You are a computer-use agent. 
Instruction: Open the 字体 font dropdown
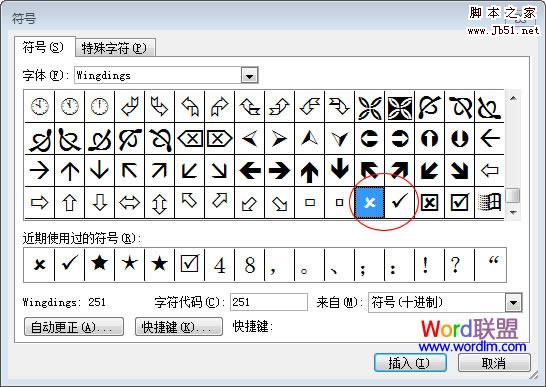(x=249, y=75)
